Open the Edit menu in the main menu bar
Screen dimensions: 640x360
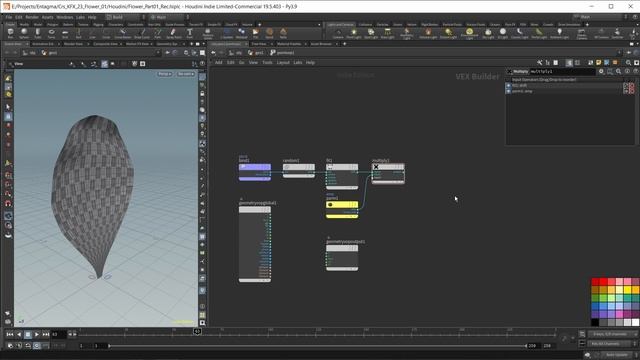coord(19,17)
